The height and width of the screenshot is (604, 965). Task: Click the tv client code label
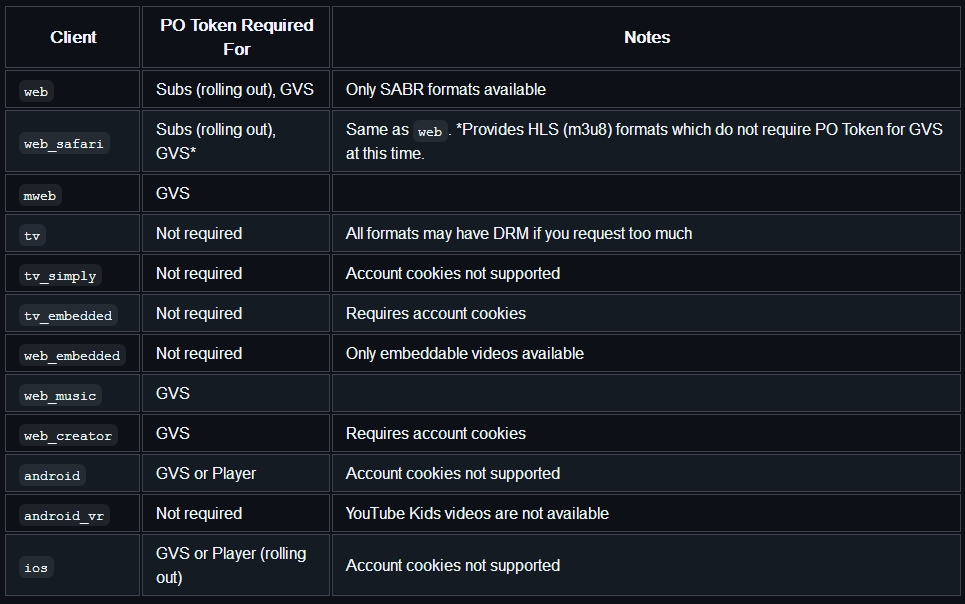click(x=32, y=235)
